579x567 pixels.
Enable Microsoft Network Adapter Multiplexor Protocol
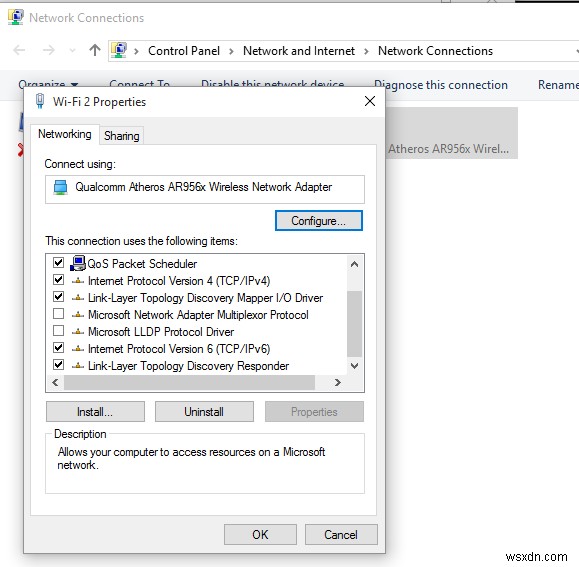(x=58, y=313)
